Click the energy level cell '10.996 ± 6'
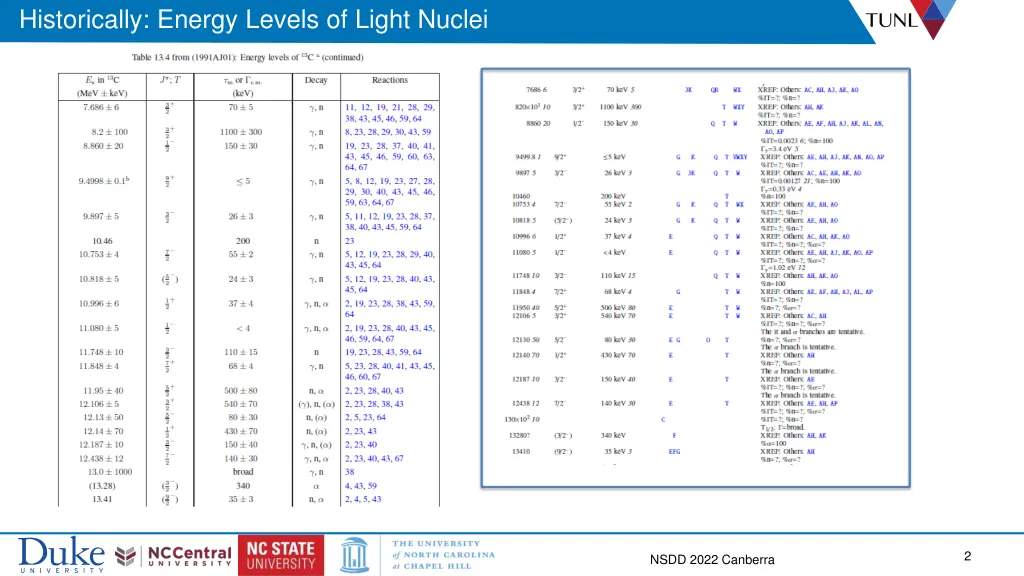This screenshot has width=1024, height=576. (x=99, y=304)
